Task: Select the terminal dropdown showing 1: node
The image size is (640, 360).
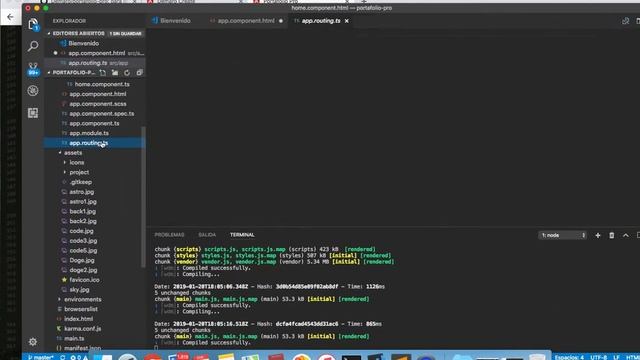Action: point(562,235)
